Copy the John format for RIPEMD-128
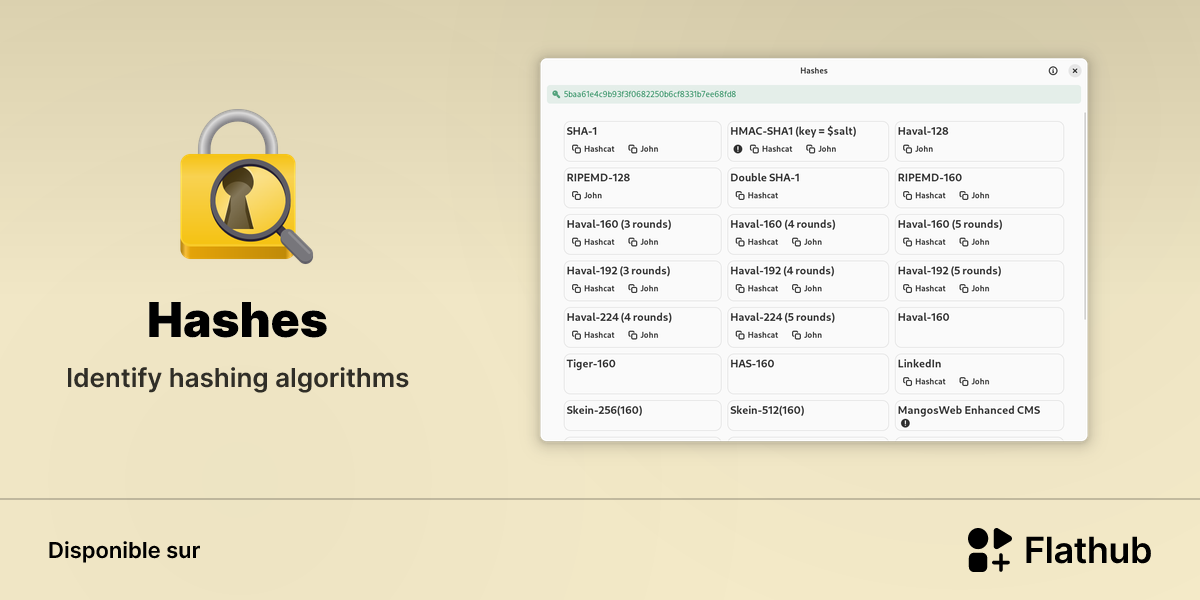This screenshot has height=600, width=1200. click(x=587, y=196)
